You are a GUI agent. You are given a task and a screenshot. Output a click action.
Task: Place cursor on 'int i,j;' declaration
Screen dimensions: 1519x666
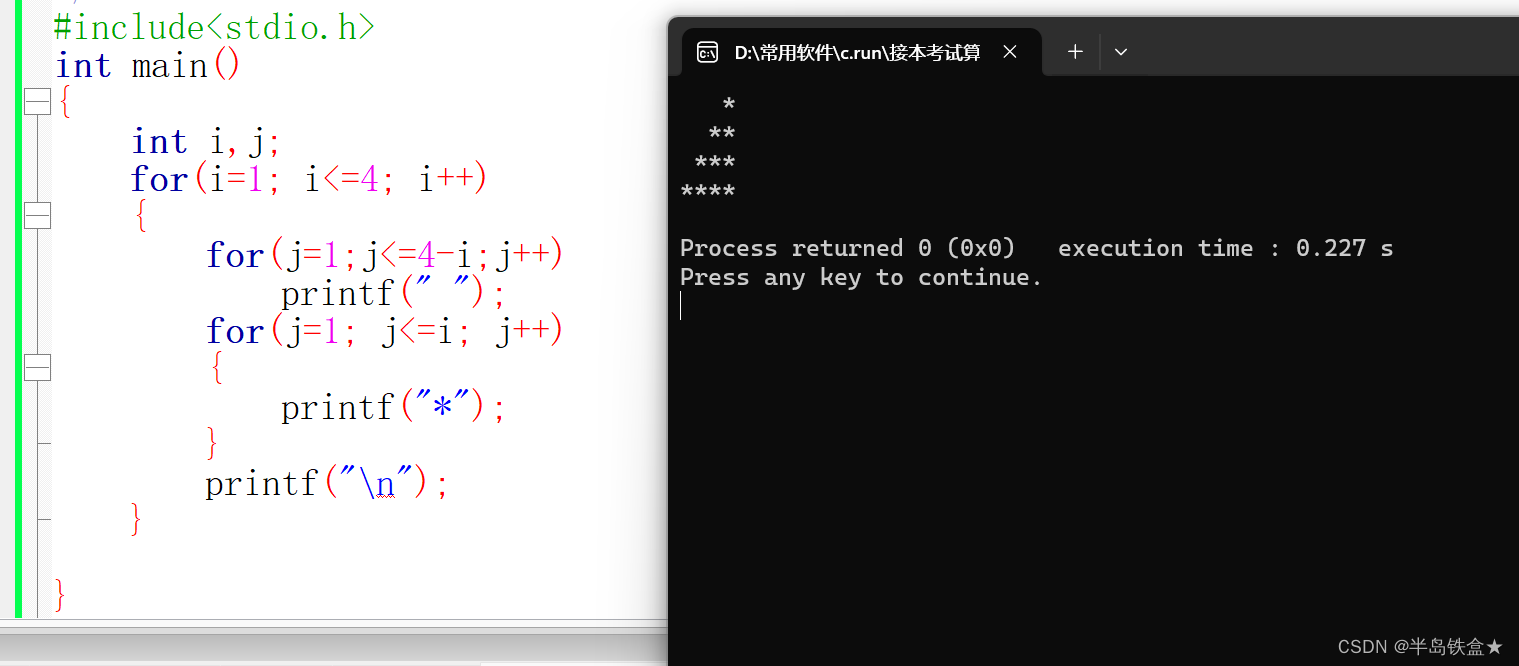(x=206, y=142)
